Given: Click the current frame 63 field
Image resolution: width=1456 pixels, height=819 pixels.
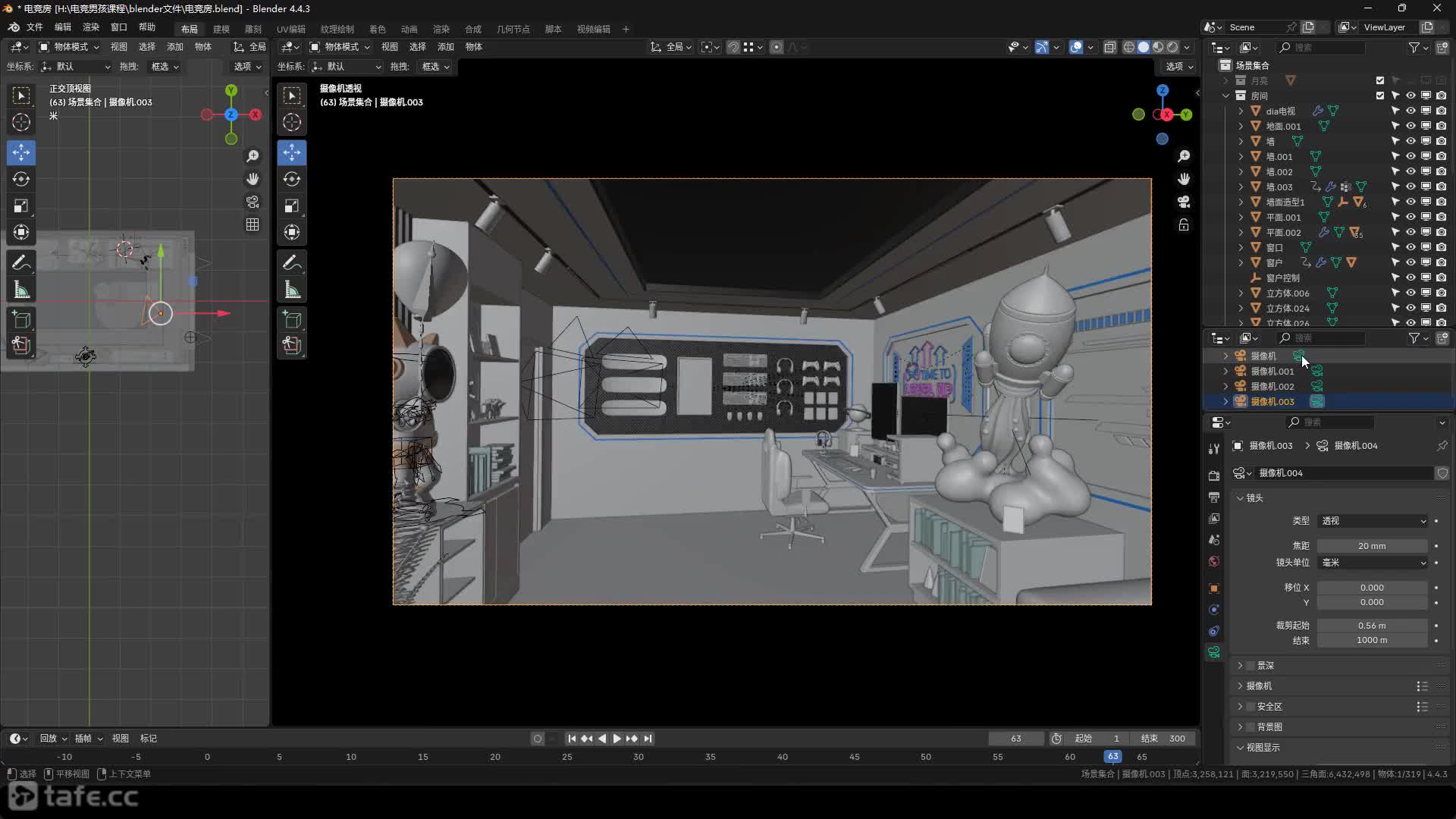Looking at the screenshot, I should 1015,739.
